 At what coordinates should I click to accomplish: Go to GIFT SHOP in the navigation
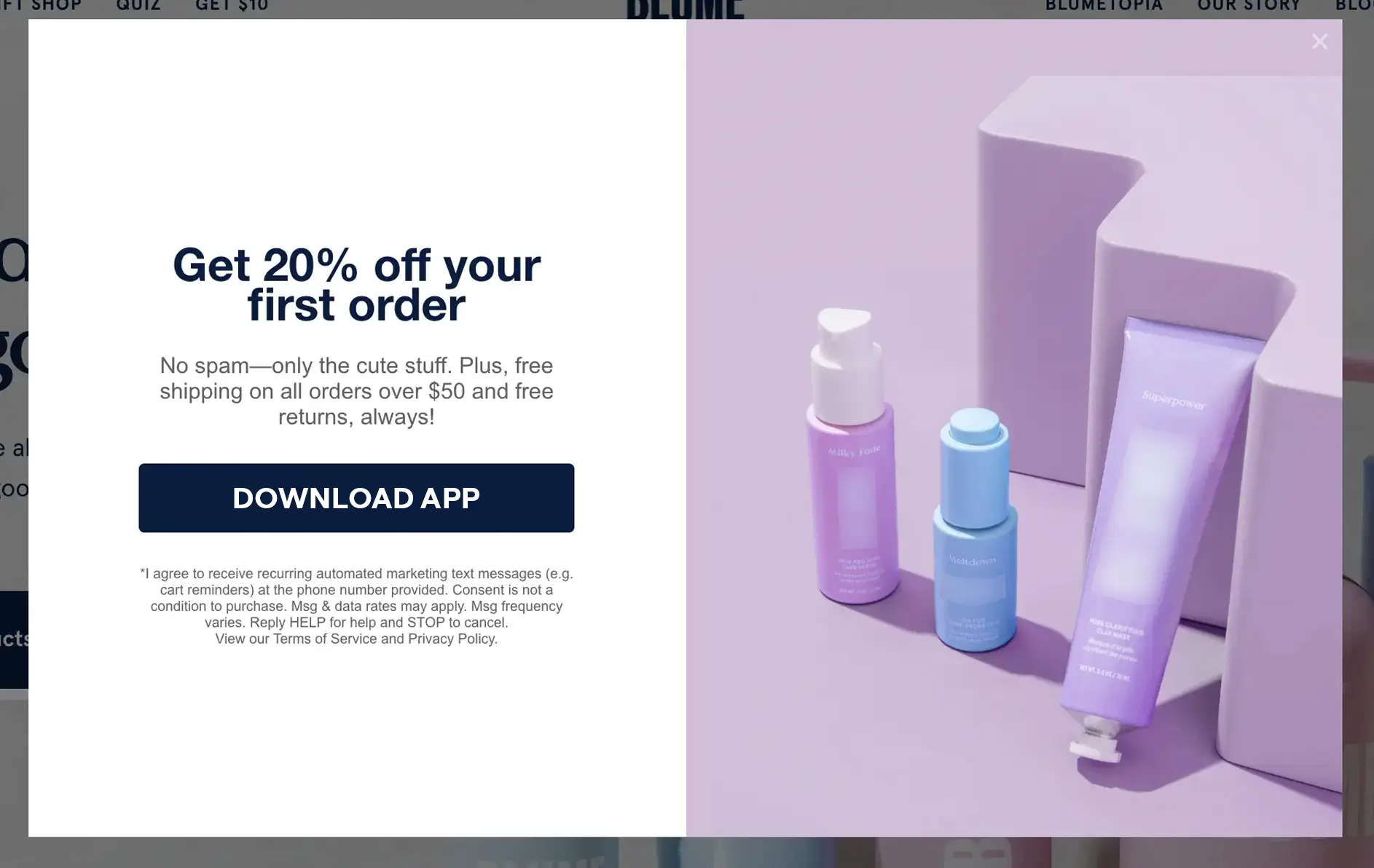(41, 6)
